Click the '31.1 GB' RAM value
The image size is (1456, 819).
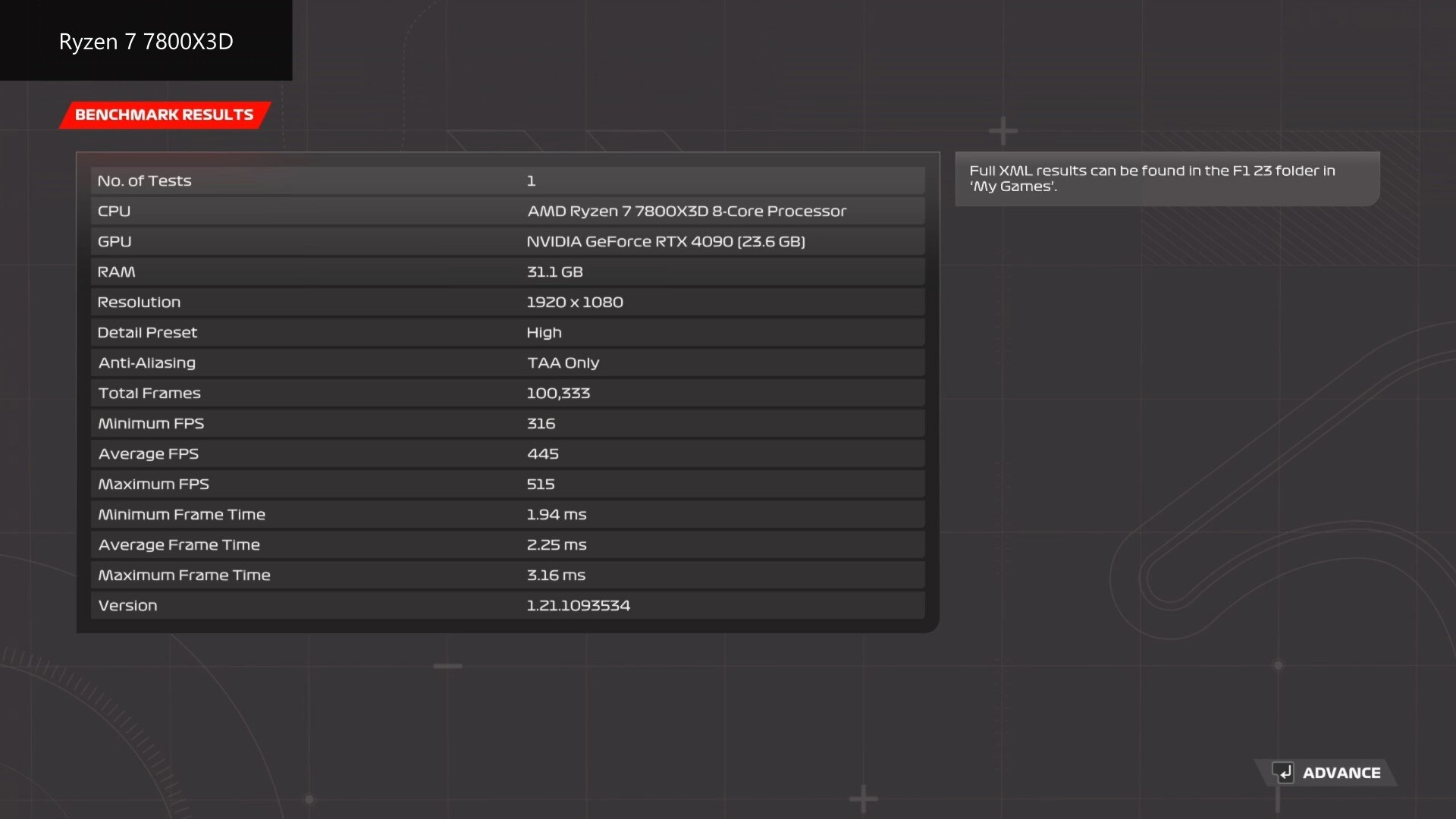[554, 272]
